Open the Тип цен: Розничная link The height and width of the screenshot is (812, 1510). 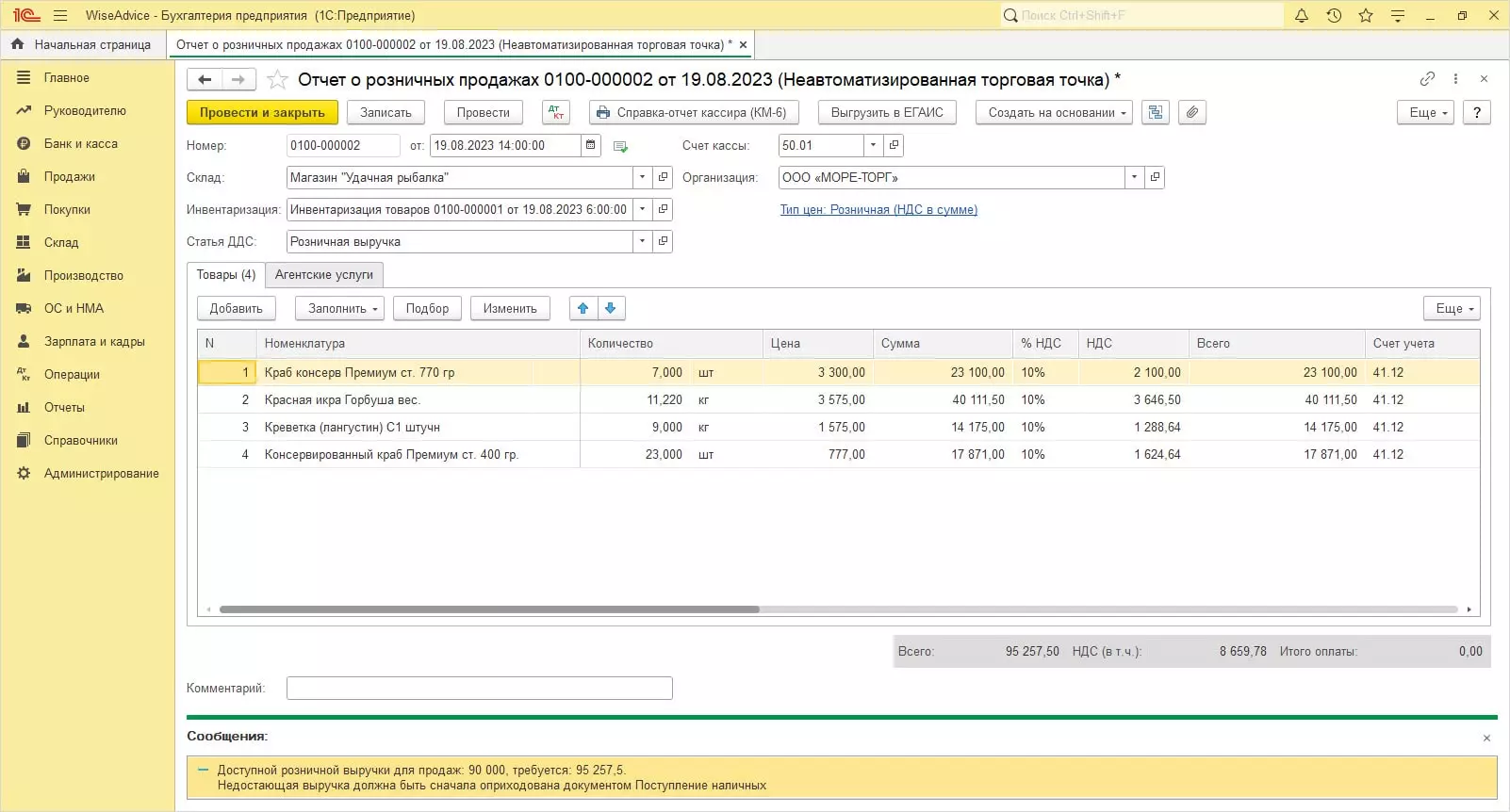[x=878, y=209]
